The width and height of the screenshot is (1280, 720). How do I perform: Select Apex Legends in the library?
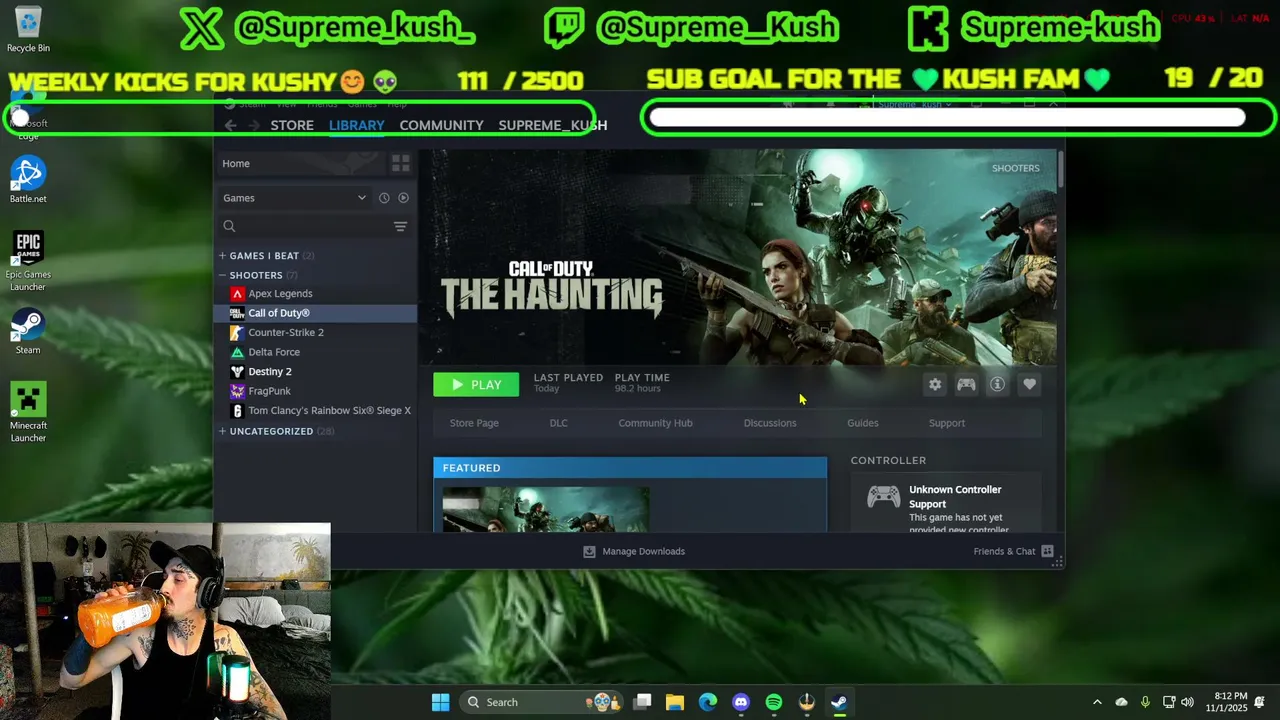(x=280, y=293)
